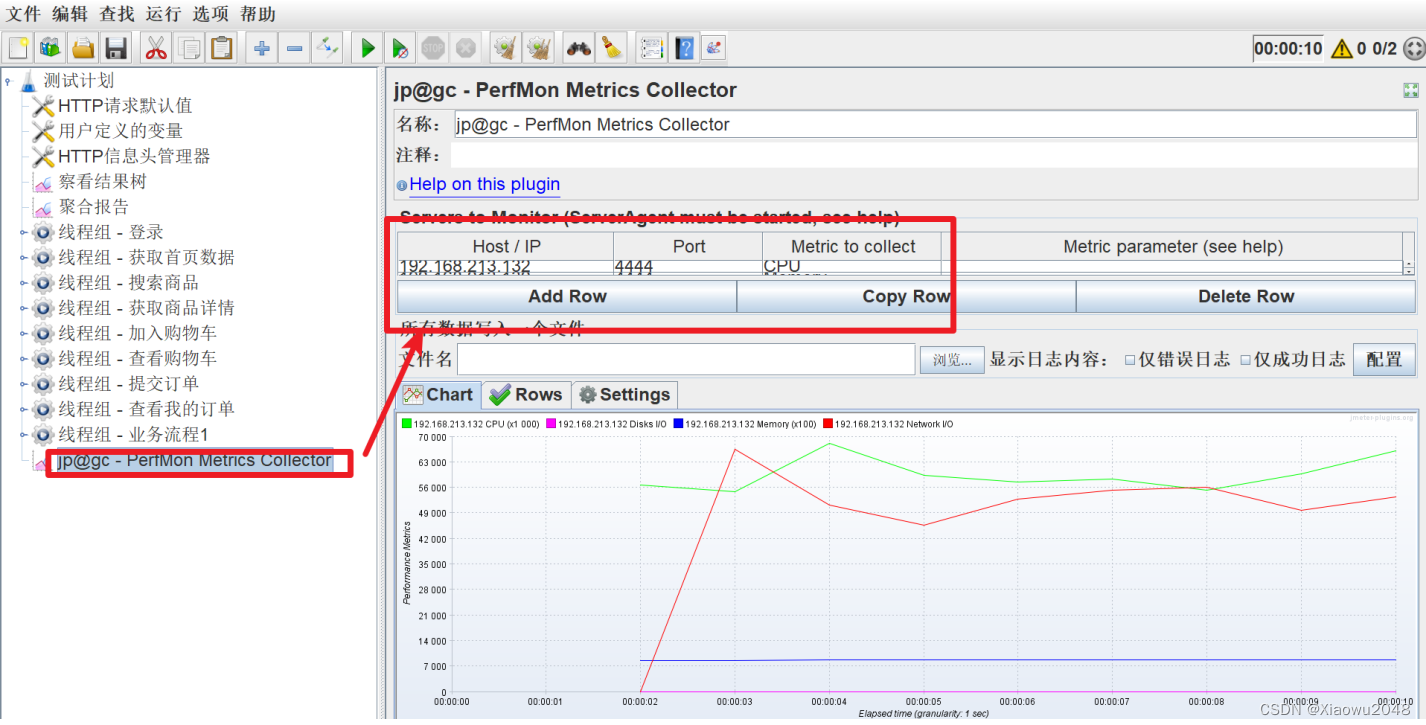
Task: Click the magenta Disks I/O legend swatch
Action: 551,424
